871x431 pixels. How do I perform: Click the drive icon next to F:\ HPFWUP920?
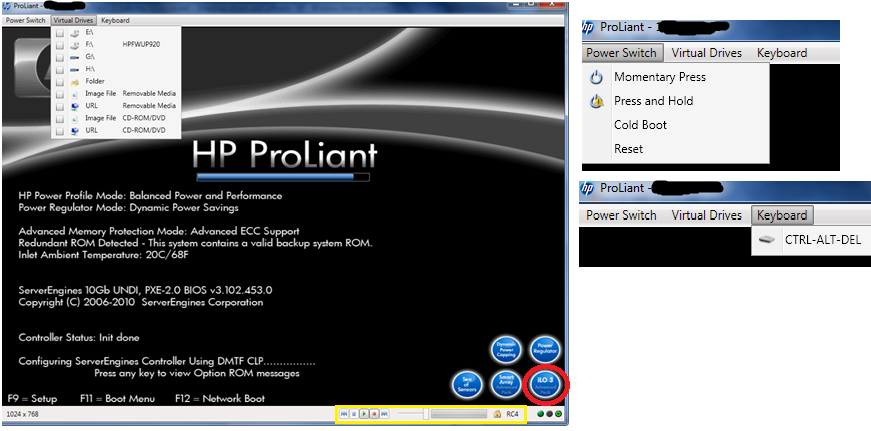click(x=75, y=44)
